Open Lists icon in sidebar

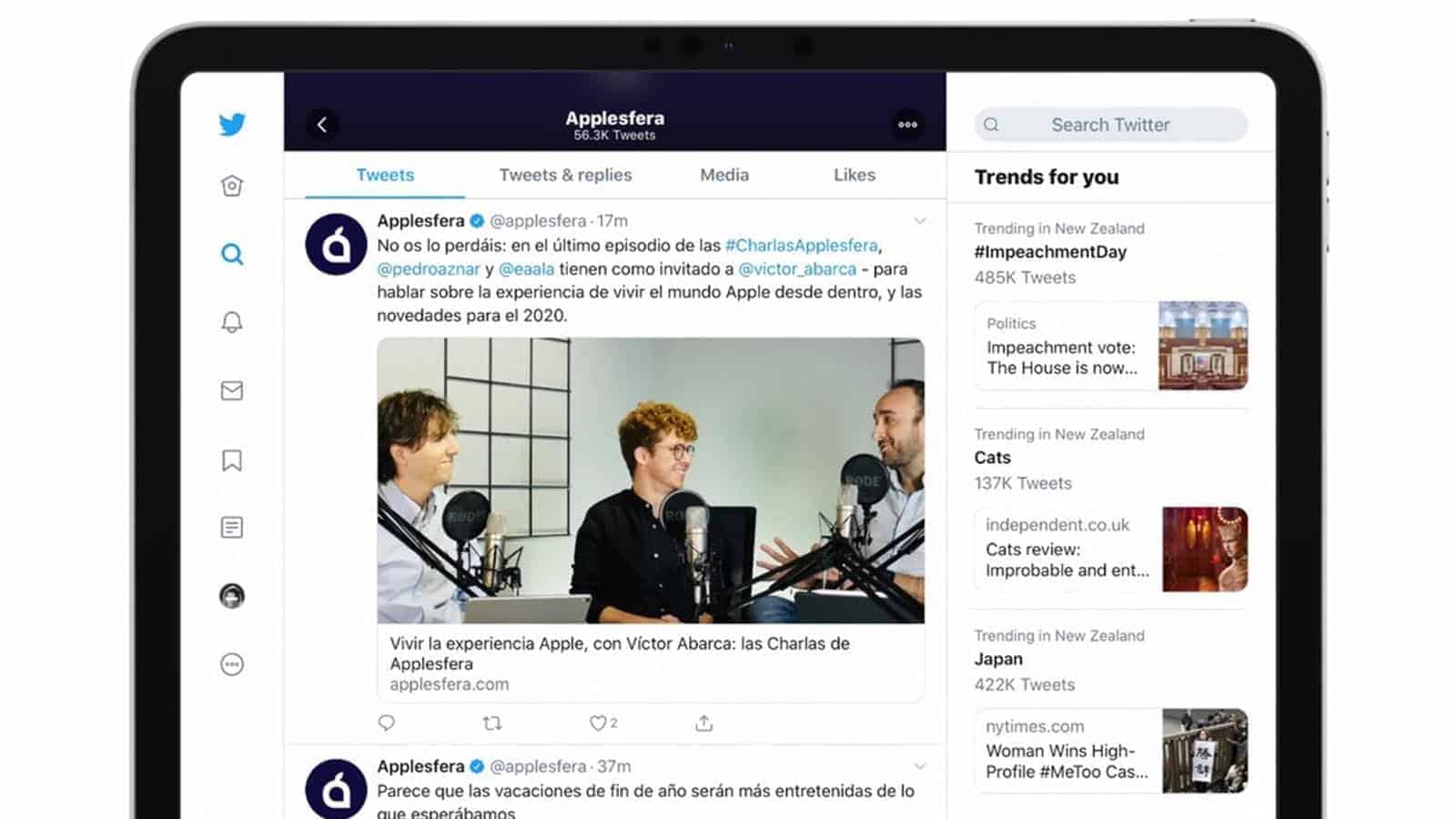(x=232, y=528)
